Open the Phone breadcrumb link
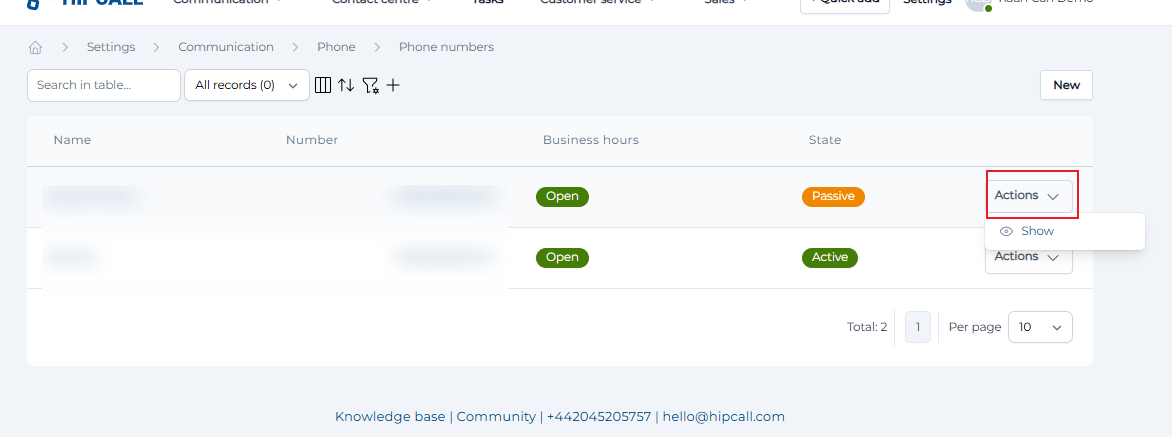1172x437 pixels. tap(336, 47)
